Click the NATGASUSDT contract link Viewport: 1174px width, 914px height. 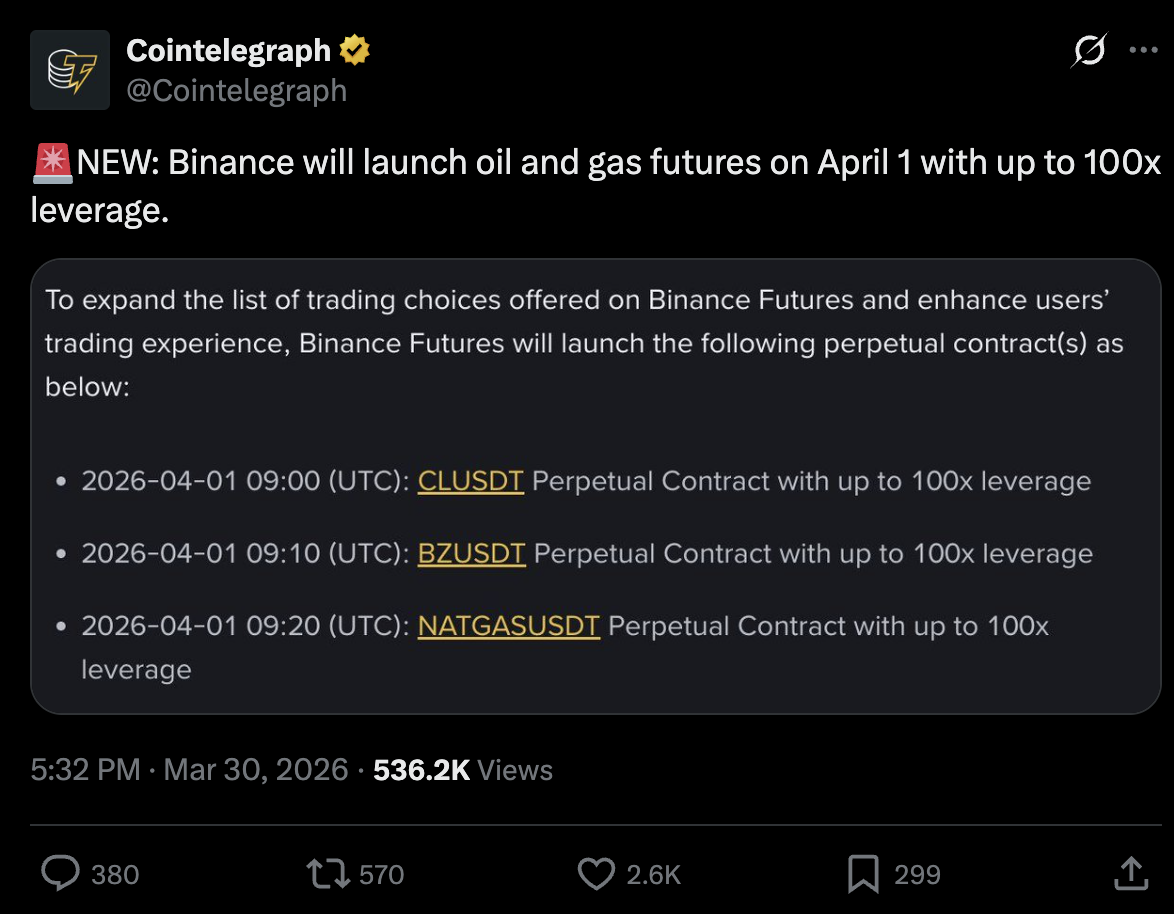[x=508, y=626]
